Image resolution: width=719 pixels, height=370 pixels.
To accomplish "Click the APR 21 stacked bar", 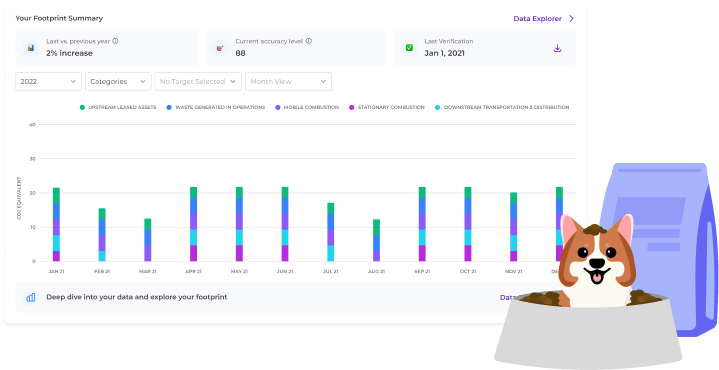I will [x=194, y=224].
